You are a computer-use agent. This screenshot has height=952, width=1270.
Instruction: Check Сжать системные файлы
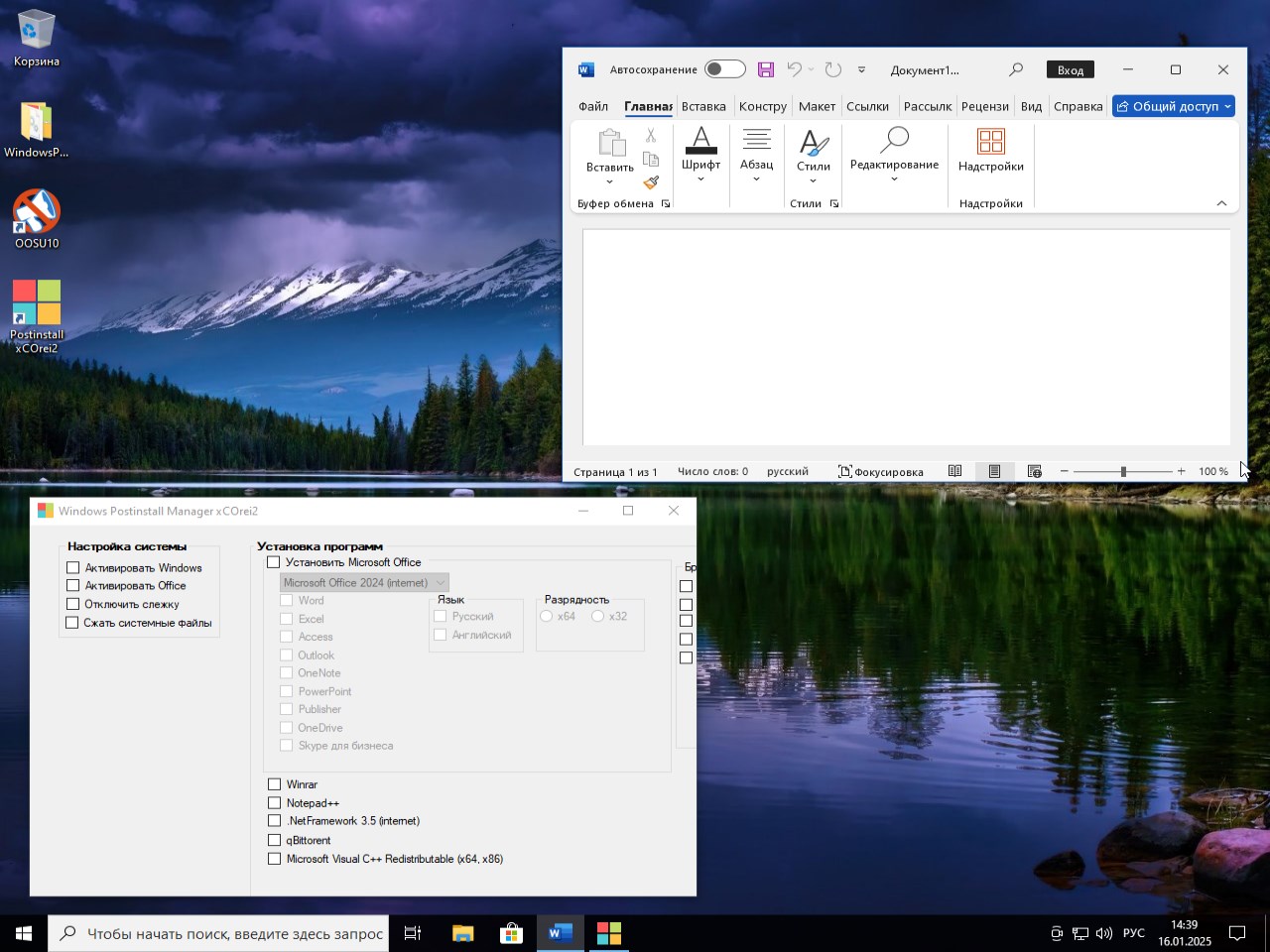[x=72, y=623]
